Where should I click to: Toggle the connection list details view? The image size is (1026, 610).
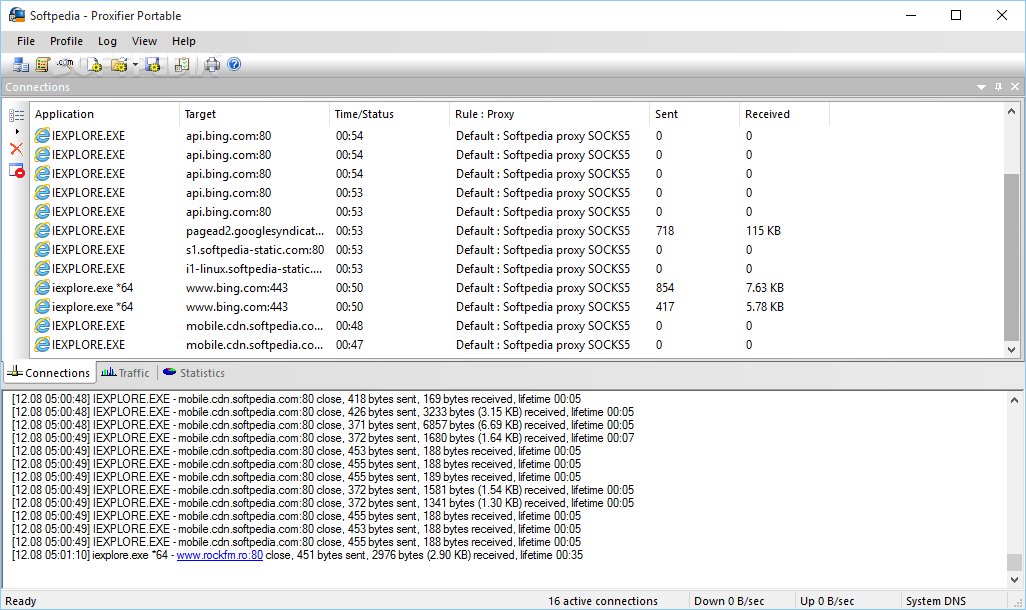click(x=16, y=115)
